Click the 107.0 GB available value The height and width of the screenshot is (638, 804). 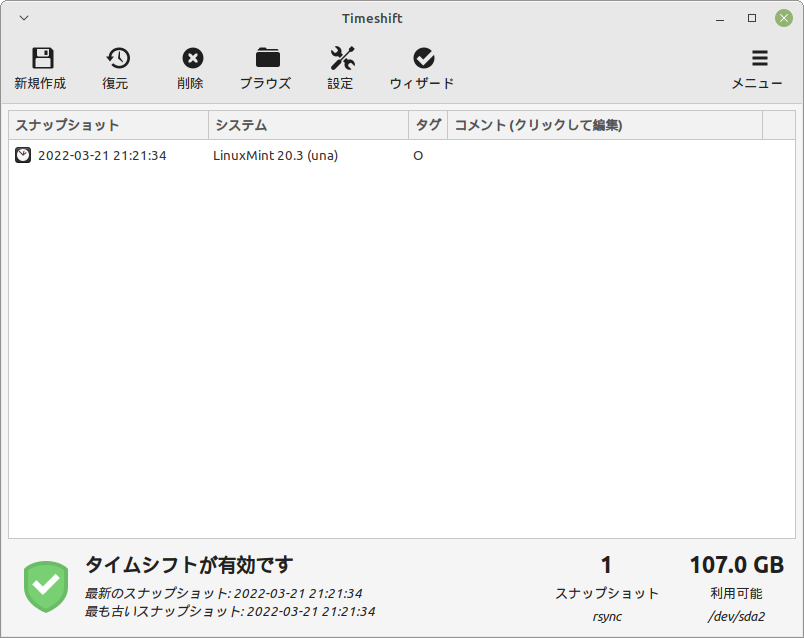tap(737, 565)
